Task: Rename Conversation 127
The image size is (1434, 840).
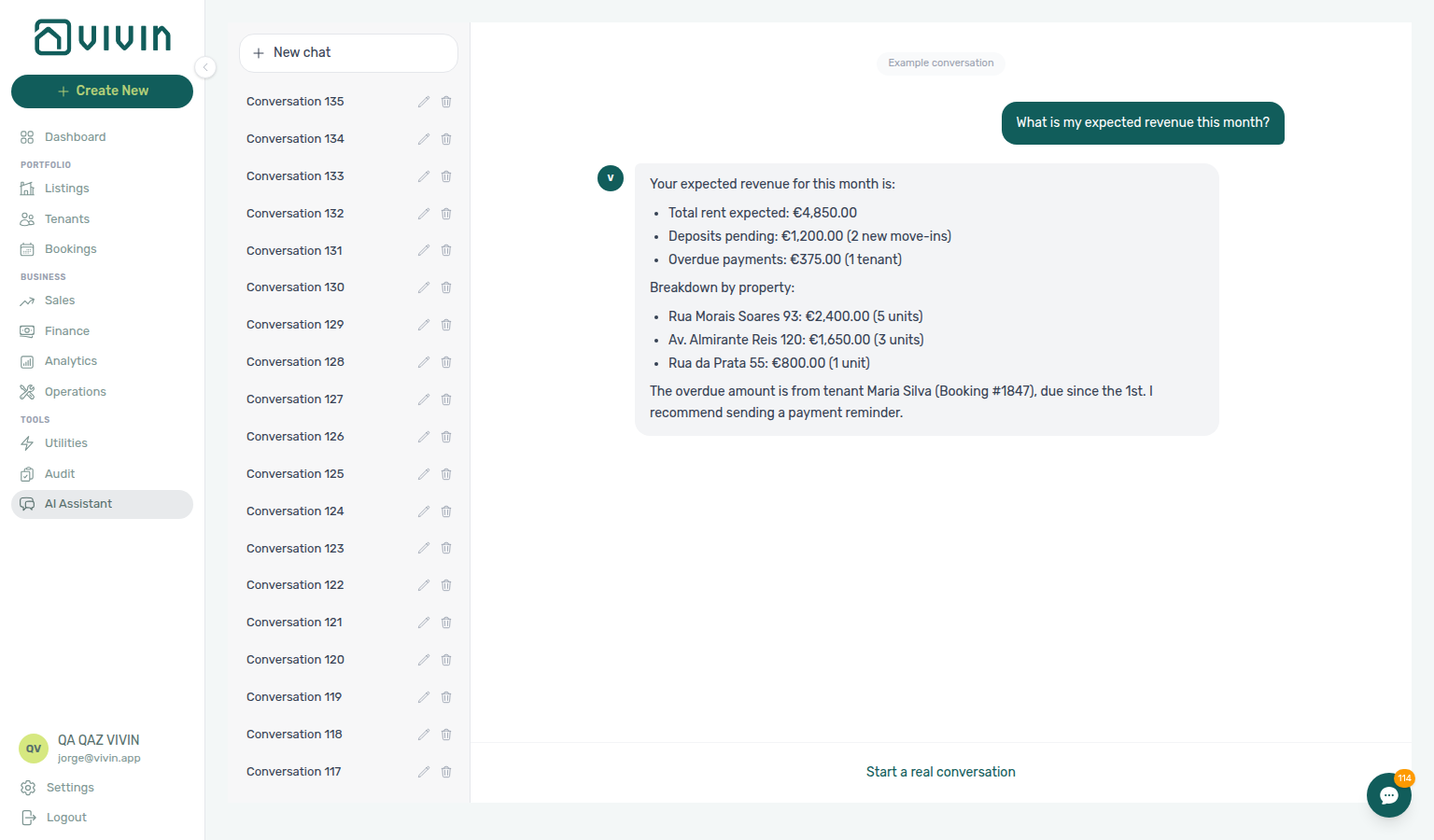Action: coord(424,399)
